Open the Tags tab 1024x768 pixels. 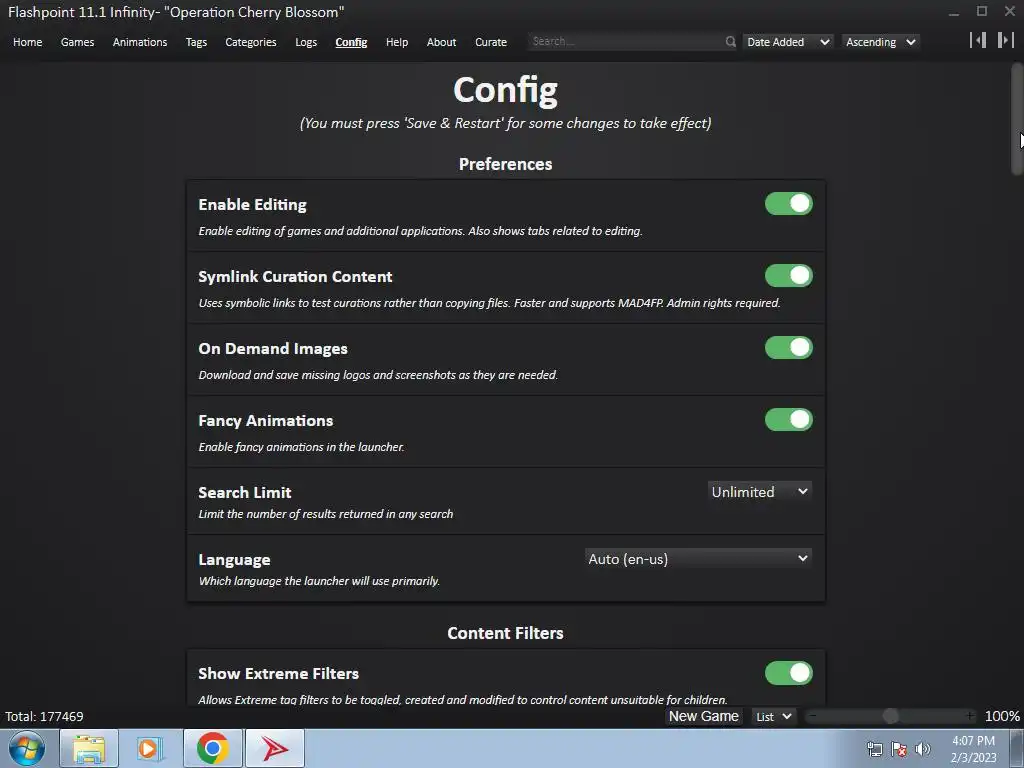click(196, 42)
